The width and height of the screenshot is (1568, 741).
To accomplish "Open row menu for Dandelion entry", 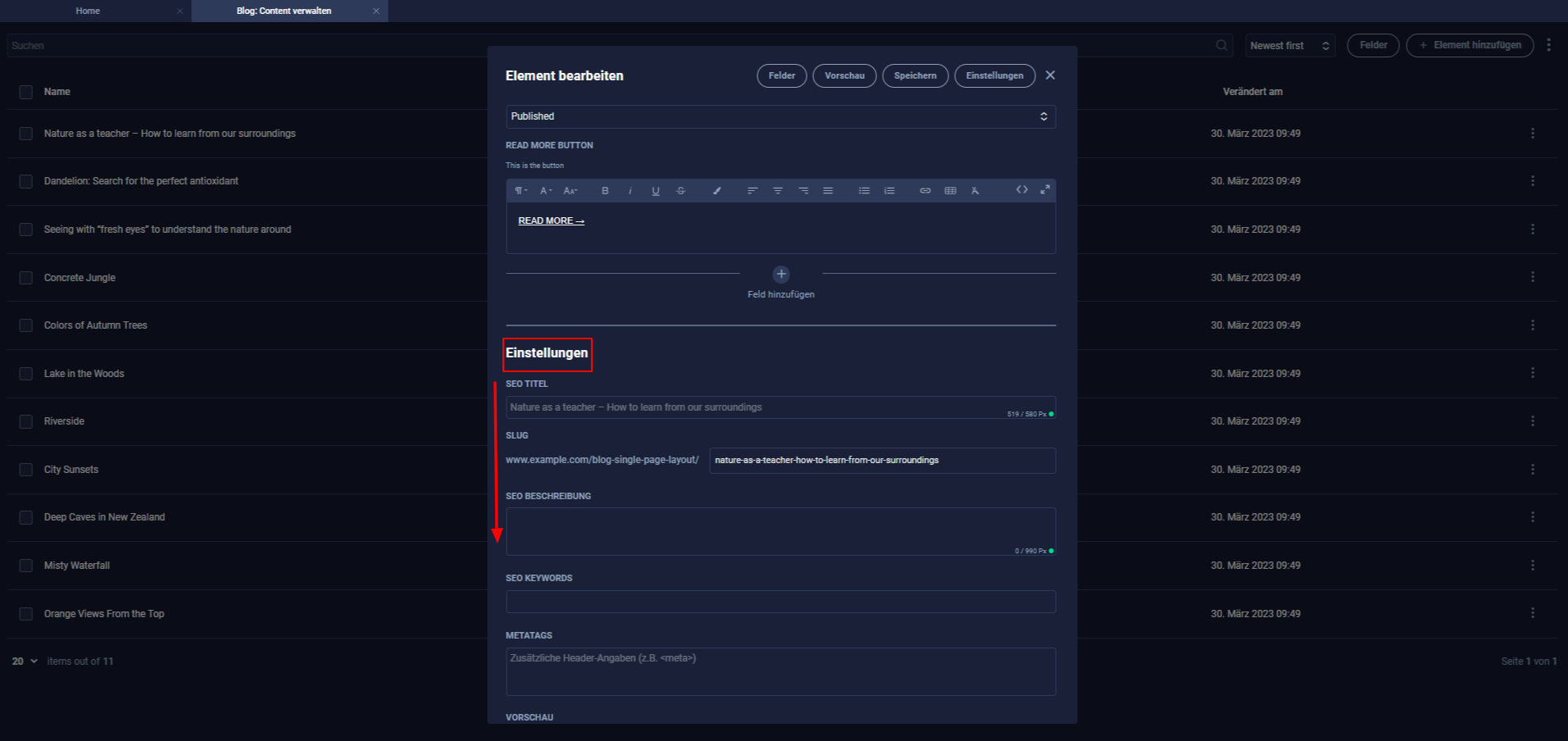I will 1533,181.
